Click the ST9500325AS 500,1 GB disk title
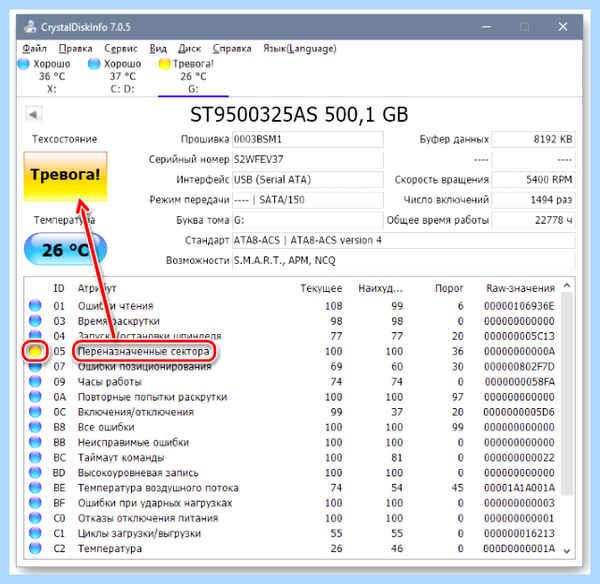Screen dimensions: 600x584 pos(299,114)
